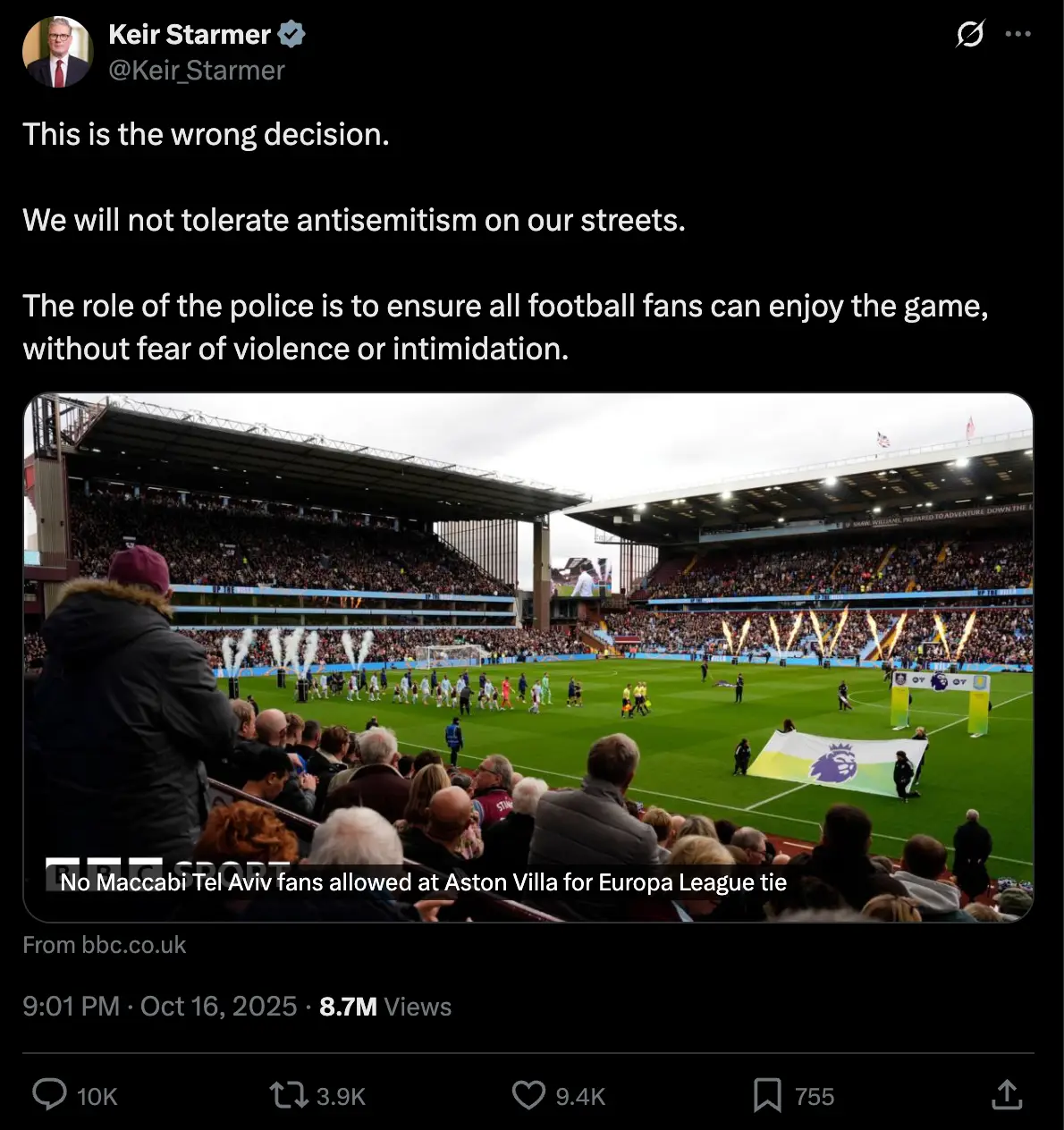1064x1130 pixels.
Task: Click the blue verified badge
Action: pyautogui.click(x=291, y=34)
